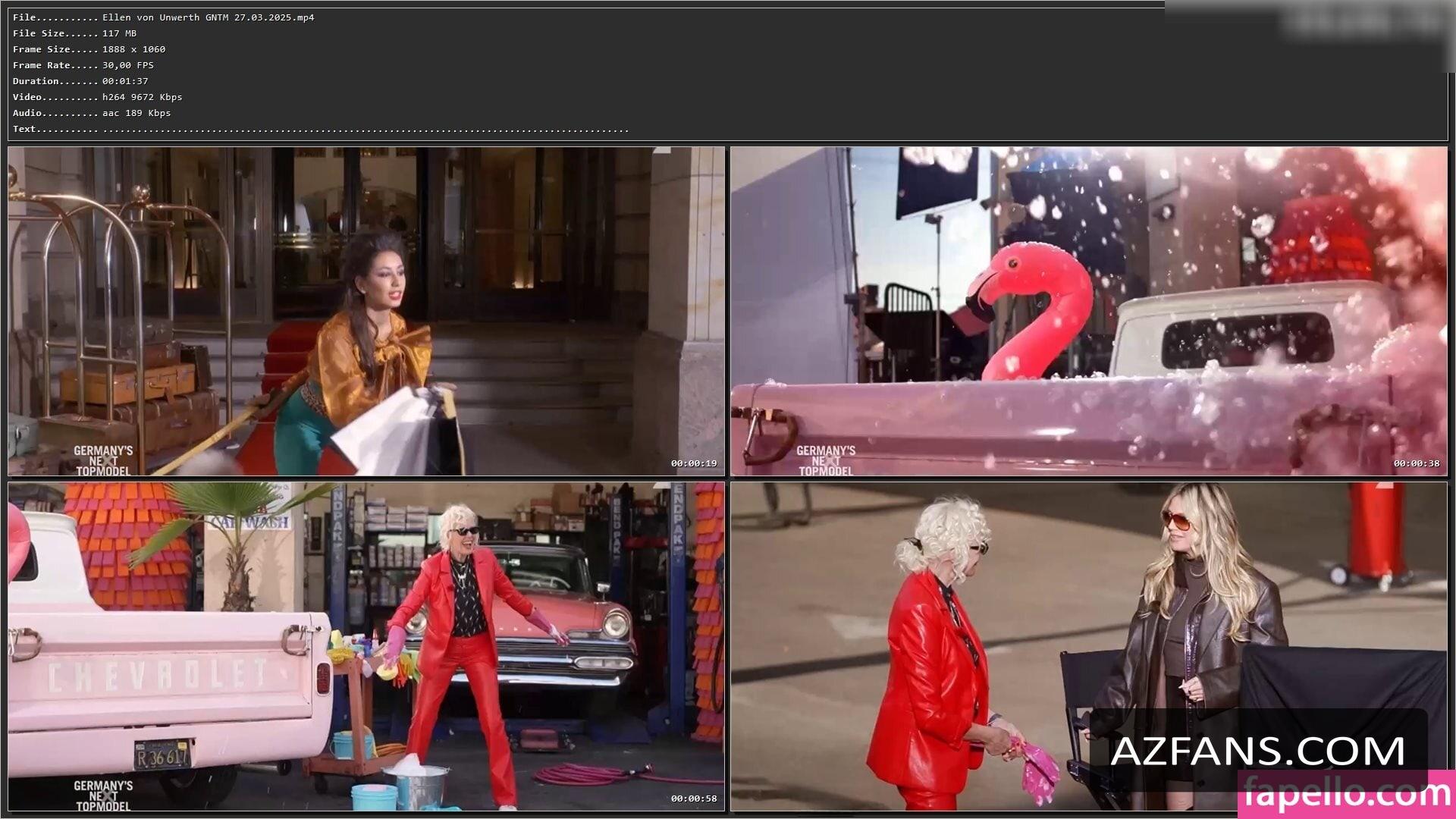
Task: Select the file name 'Ellen von Unwerth GNTM 27.03.2025.mp4'
Action: tap(209, 17)
